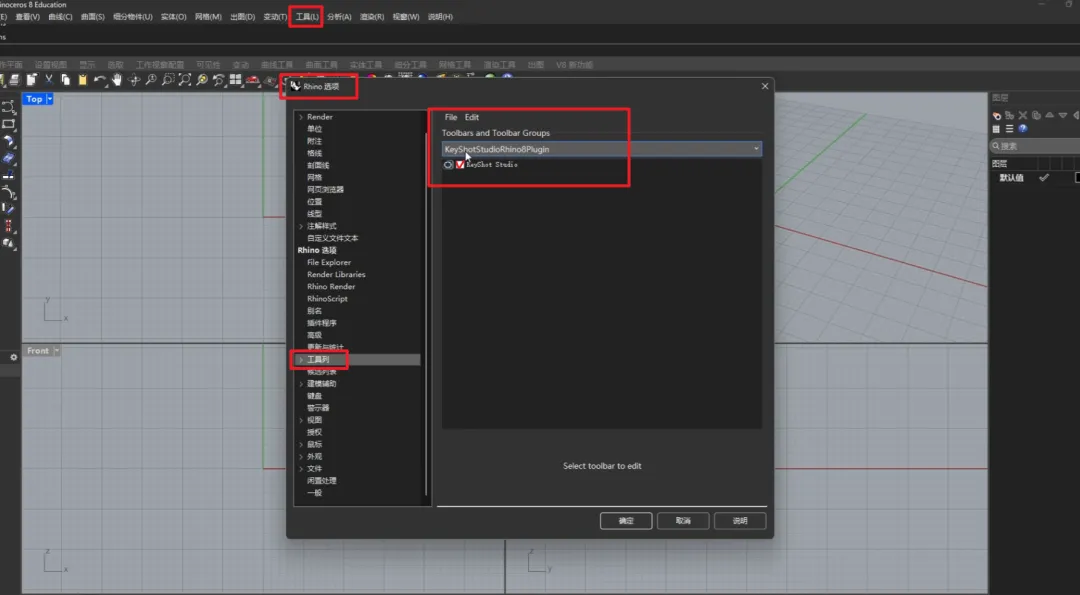Click the layers panel search field
Screen dimensions: 1080x595
coord(1035,146)
